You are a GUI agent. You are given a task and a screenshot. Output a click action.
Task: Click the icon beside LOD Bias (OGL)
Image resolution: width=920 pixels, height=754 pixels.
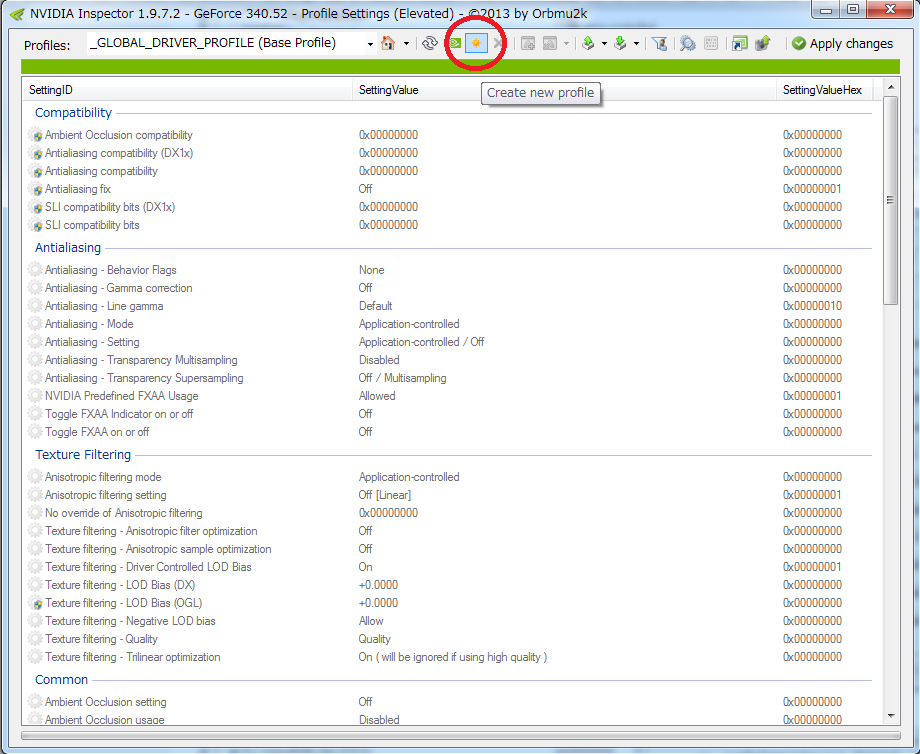tap(36, 603)
